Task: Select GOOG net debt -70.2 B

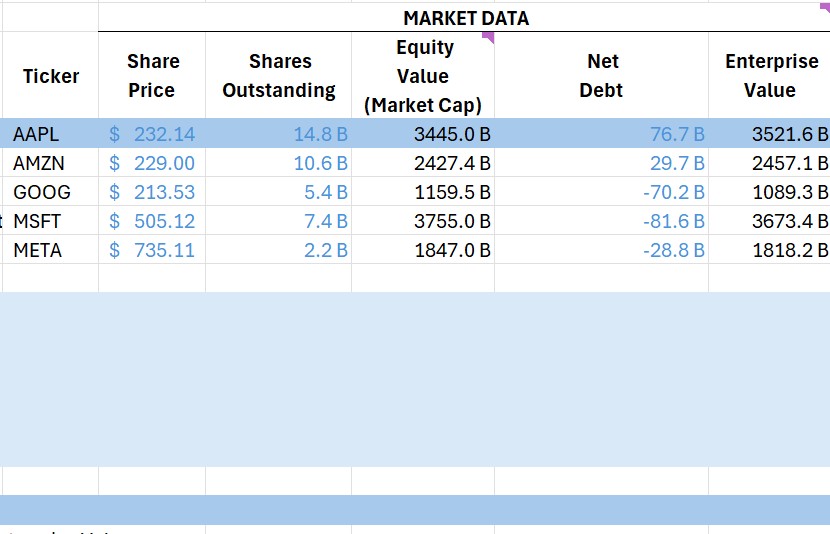Action: coord(673,192)
